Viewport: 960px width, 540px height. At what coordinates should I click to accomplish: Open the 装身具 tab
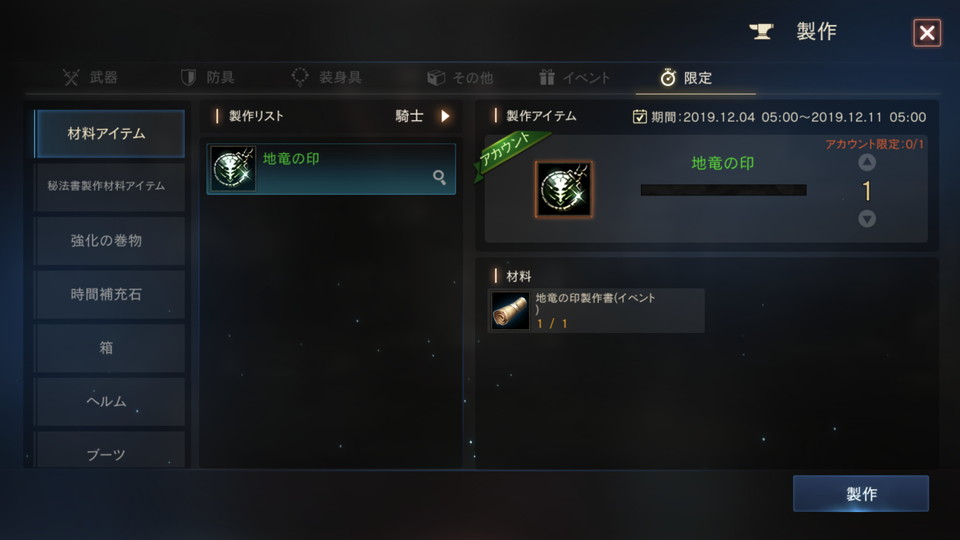[326, 78]
